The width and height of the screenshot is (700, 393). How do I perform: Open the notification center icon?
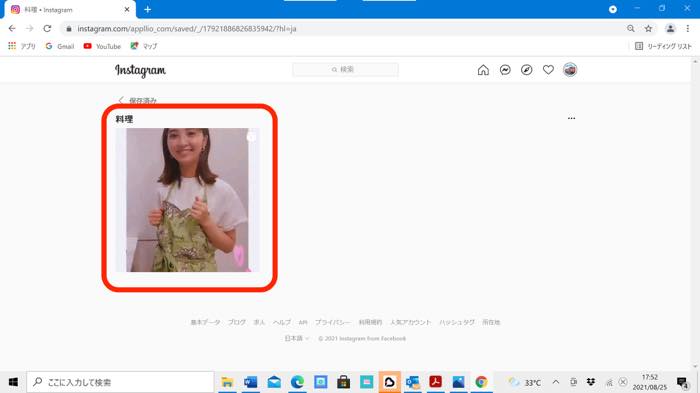coord(682,382)
